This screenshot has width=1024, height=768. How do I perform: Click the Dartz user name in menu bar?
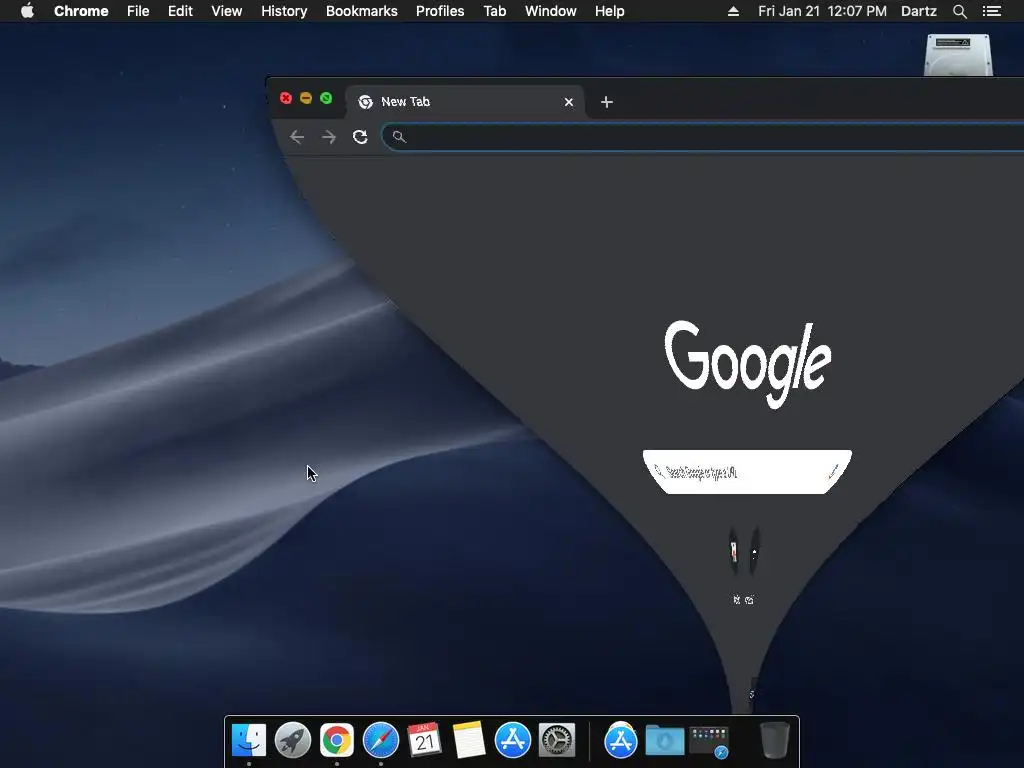coord(918,11)
